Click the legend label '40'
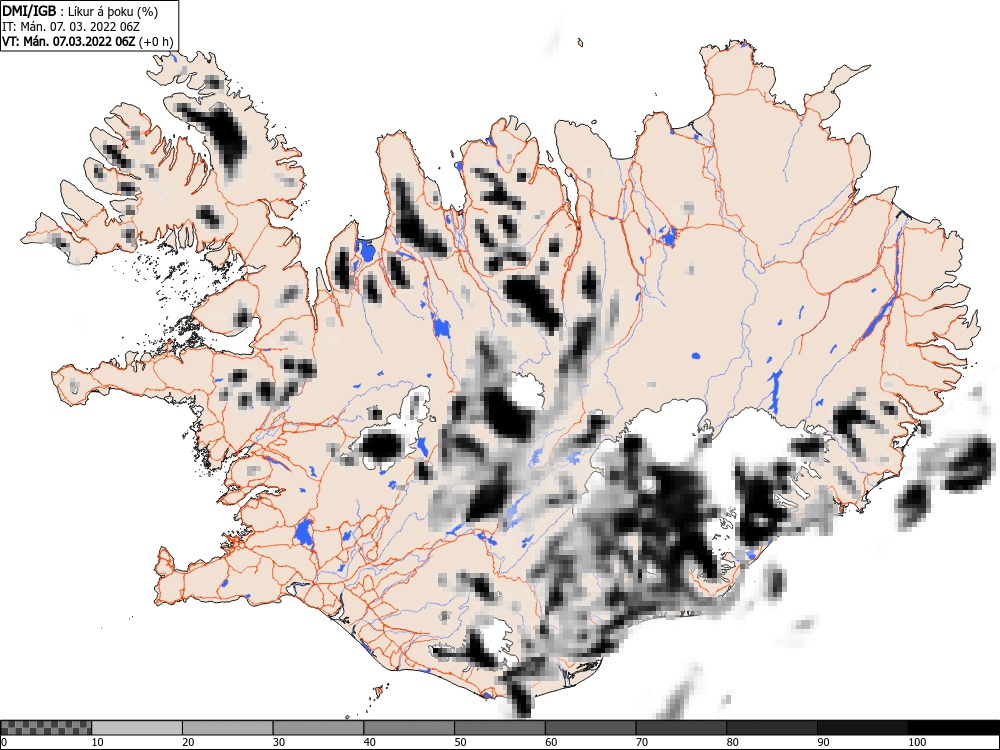Image resolution: width=1000 pixels, height=750 pixels. 369,742
